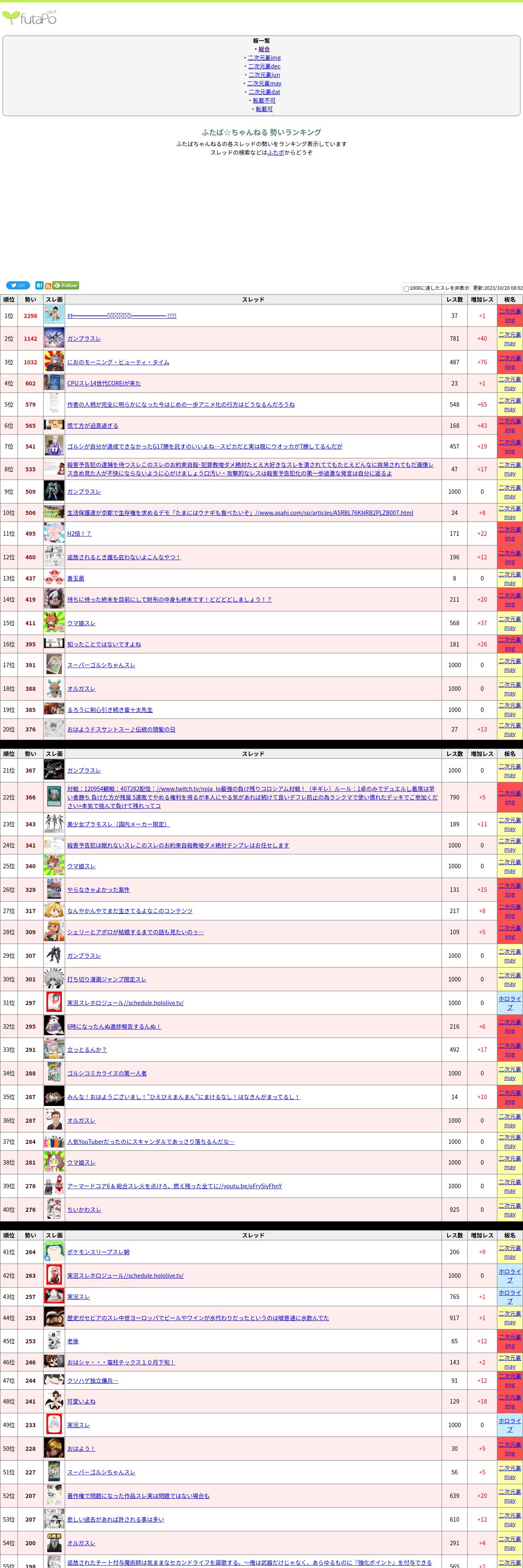Open thumbnail of やらなきゃよかった案件 thread
The width and height of the screenshot is (523, 1568).
tap(54, 889)
